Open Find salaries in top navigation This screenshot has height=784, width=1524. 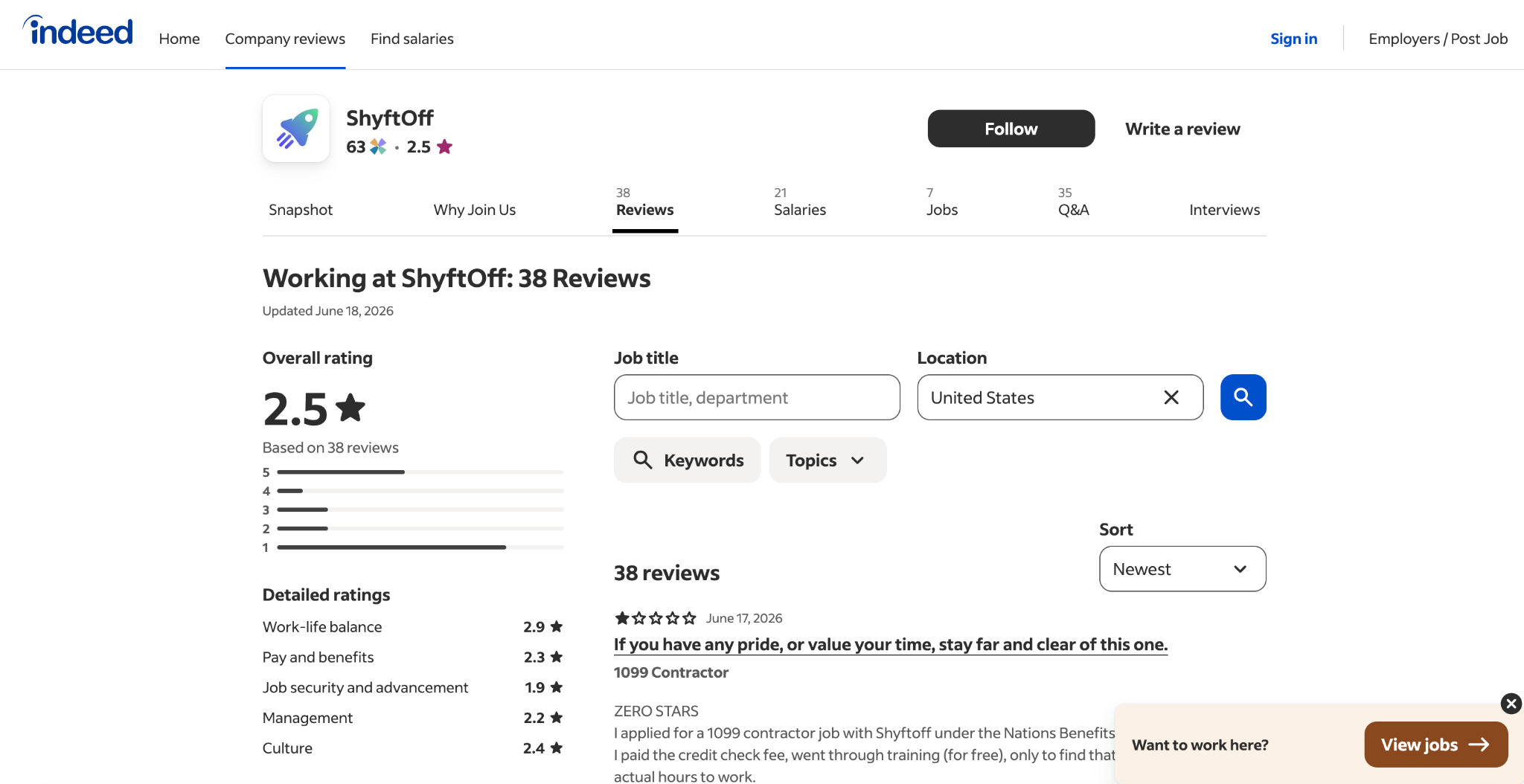click(412, 39)
